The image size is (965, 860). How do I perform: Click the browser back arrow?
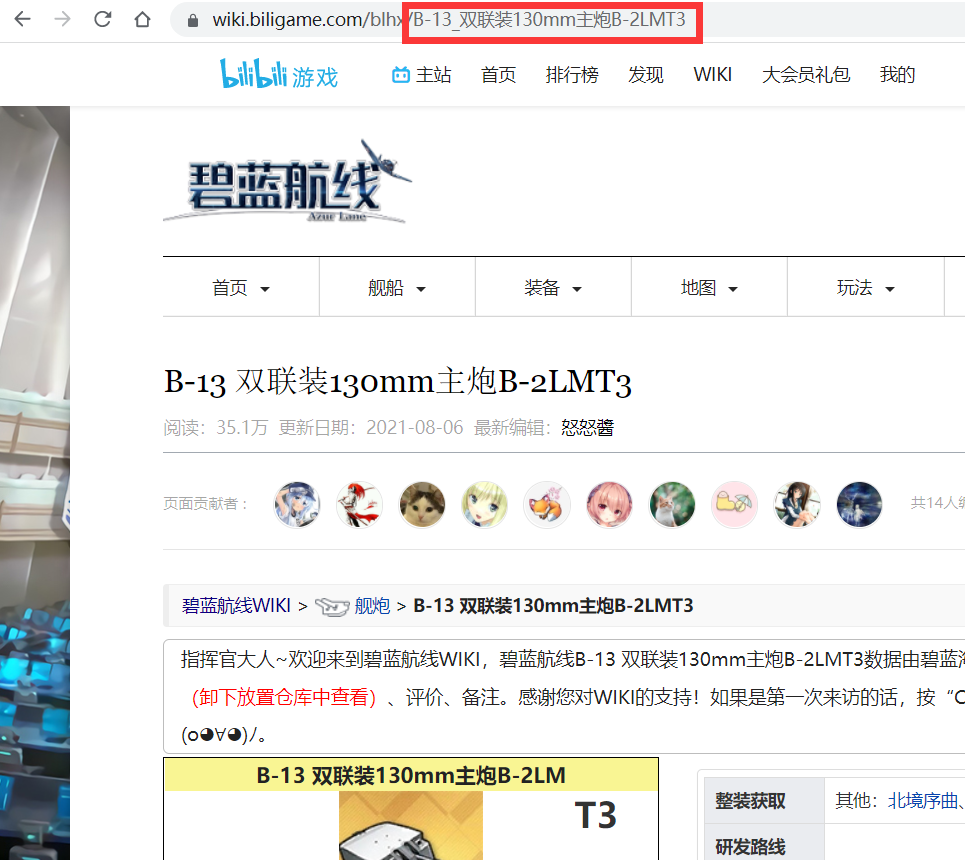pyautogui.click(x=23, y=20)
